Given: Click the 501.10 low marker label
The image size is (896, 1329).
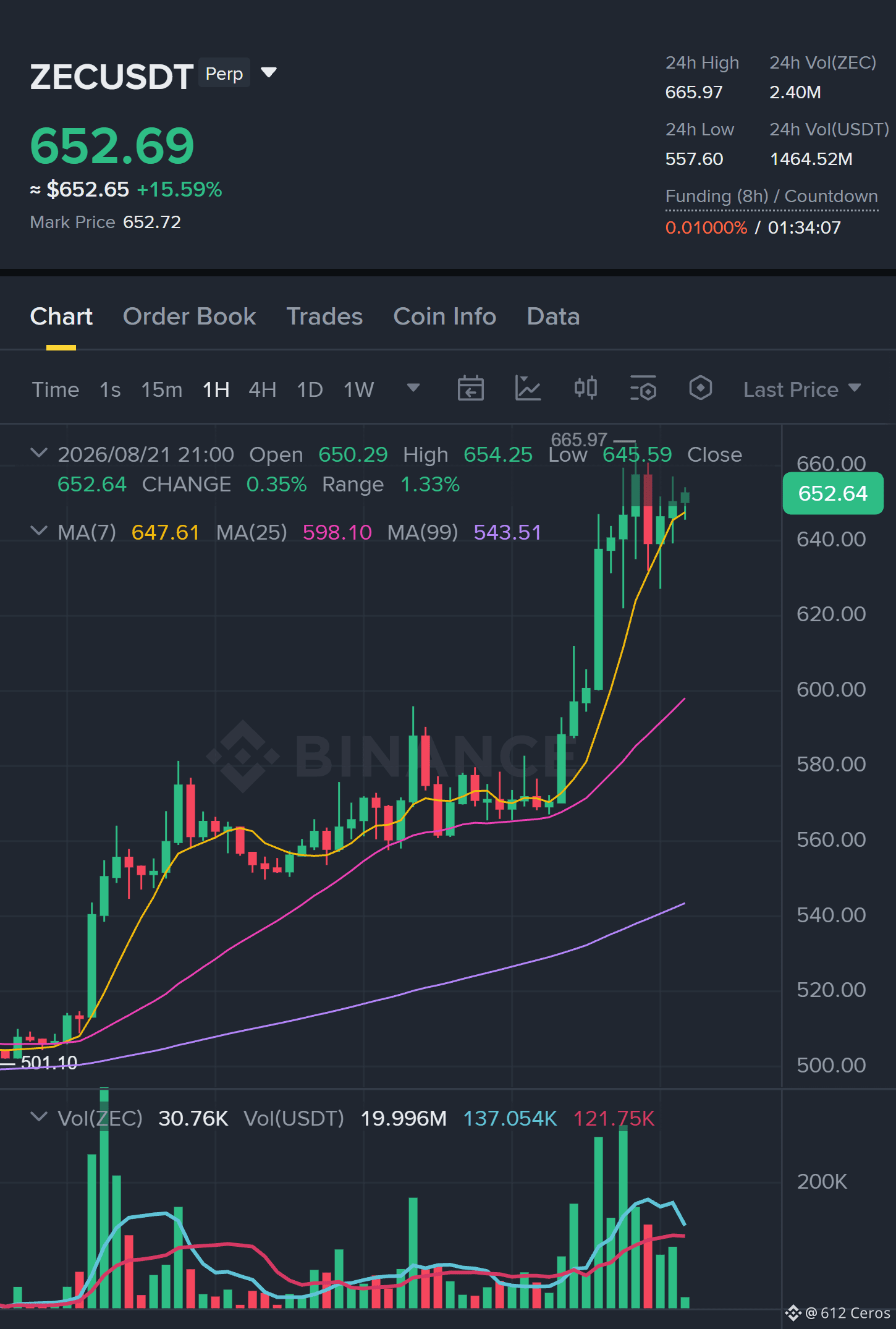Looking at the screenshot, I should click(x=49, y=1062).
